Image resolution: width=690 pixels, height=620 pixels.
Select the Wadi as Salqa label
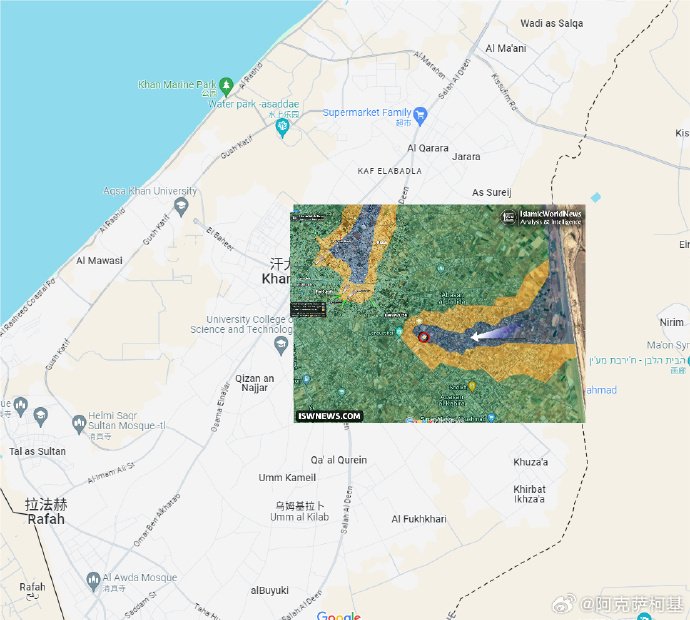pyautogui.click(x=552, y=23)
